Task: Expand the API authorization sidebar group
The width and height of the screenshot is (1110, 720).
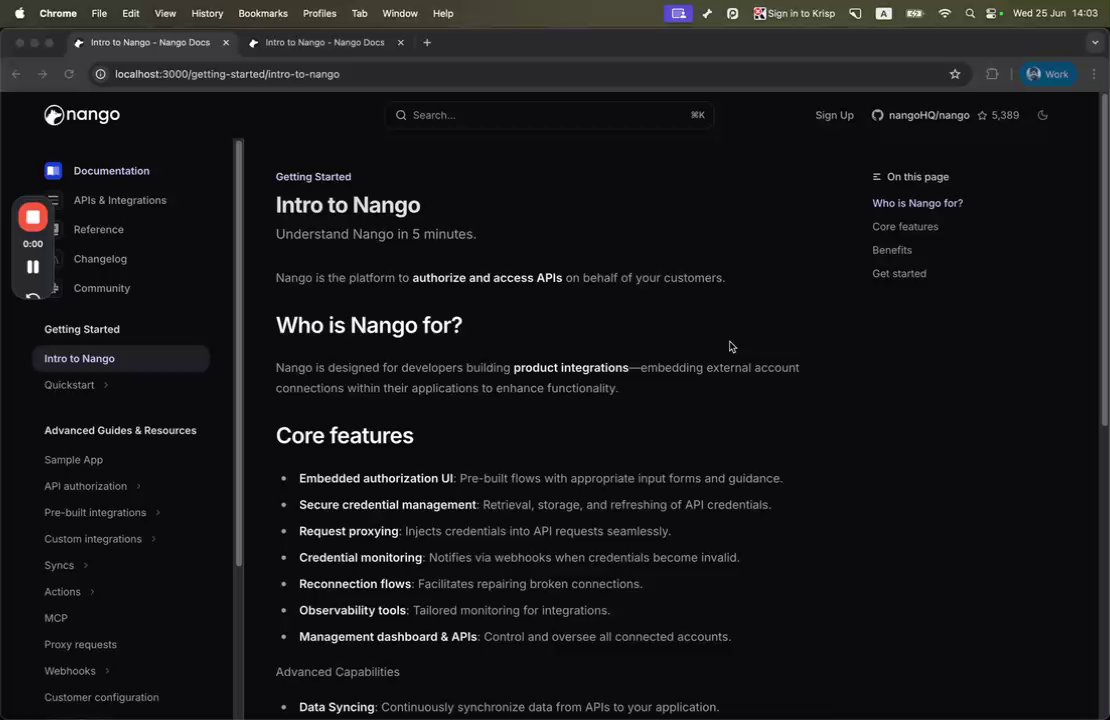Action: click(138, 486)
